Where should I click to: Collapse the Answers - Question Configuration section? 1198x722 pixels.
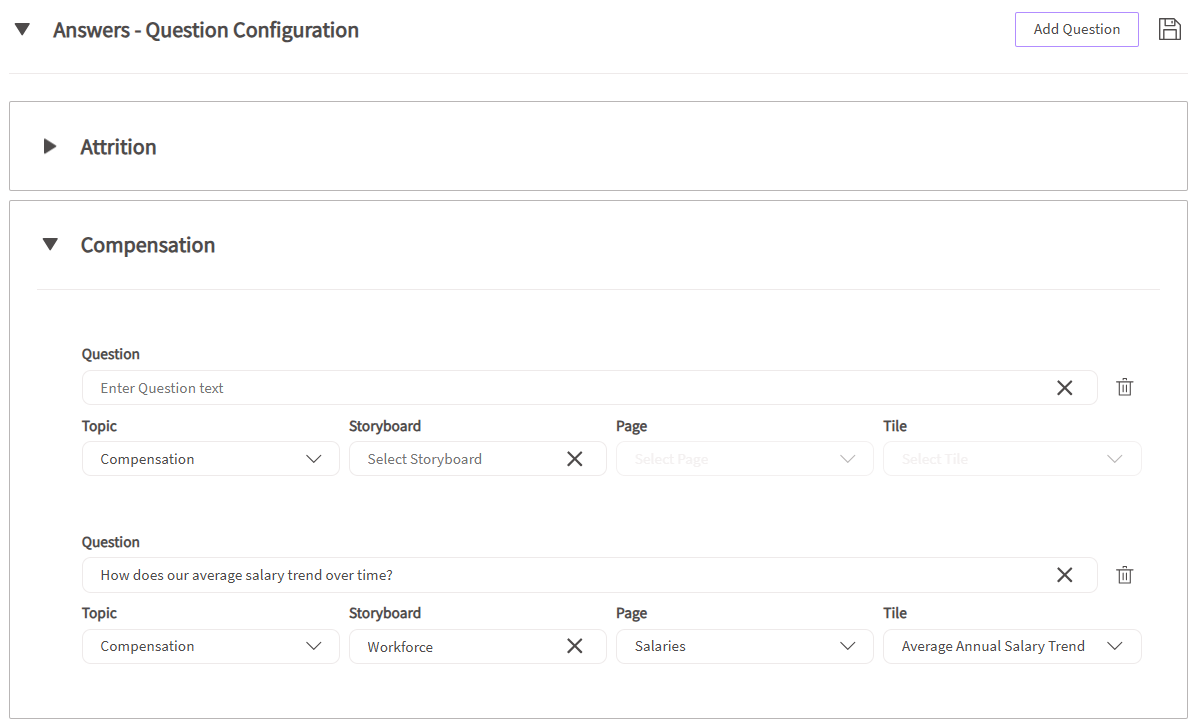(22, 30)
